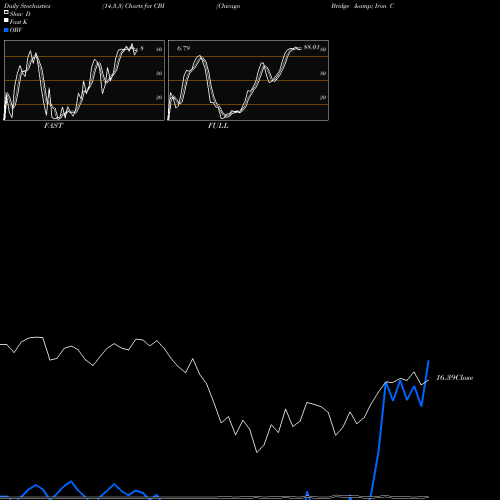500x500 pixels.
Task: Click the Slow D legend swatch
Action: tap(6, 12)
